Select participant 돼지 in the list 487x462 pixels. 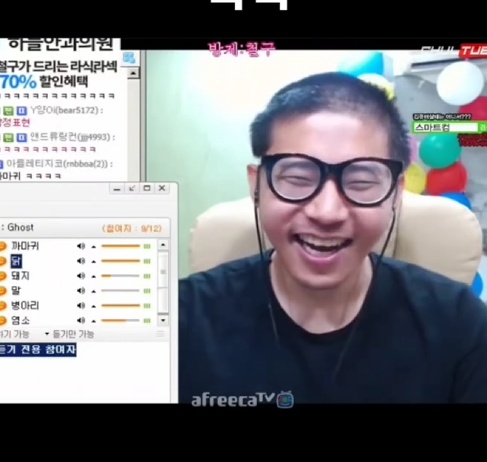click(20, 276)
